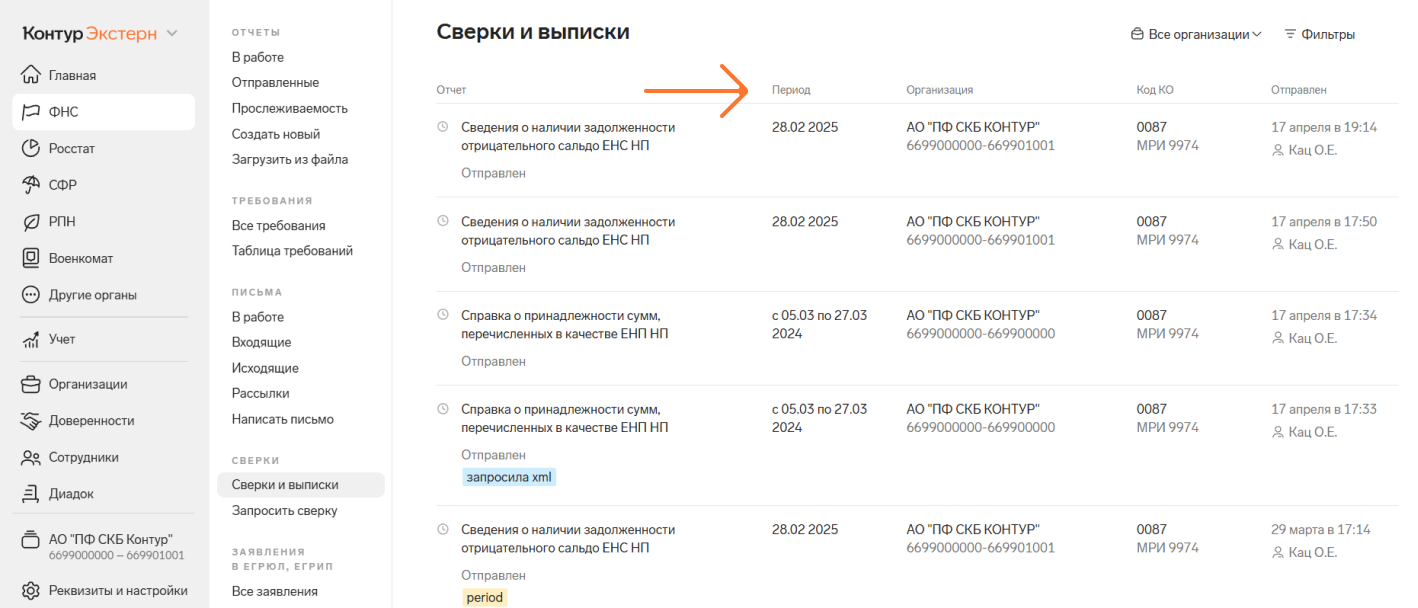This screenshot has width=1418, height=608.
Task: Expand the Контур Экстерн product dropdown
Action: tap(172, 34)
